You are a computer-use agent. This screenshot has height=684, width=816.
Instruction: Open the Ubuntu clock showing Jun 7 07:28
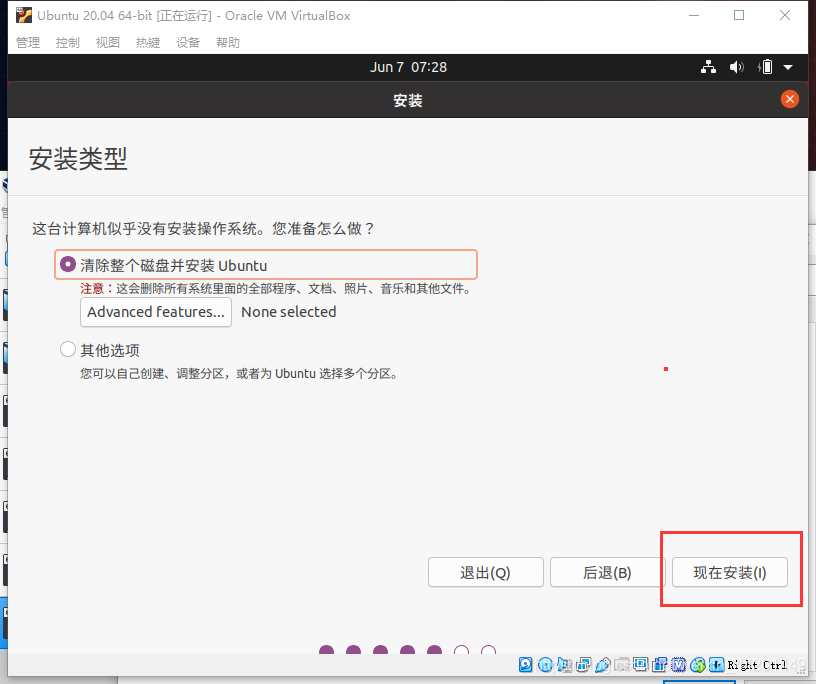(408, 67)
